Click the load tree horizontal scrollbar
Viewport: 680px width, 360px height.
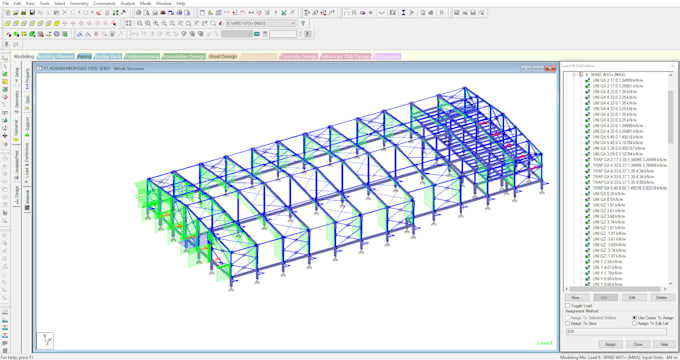click(x=616, y=289)
